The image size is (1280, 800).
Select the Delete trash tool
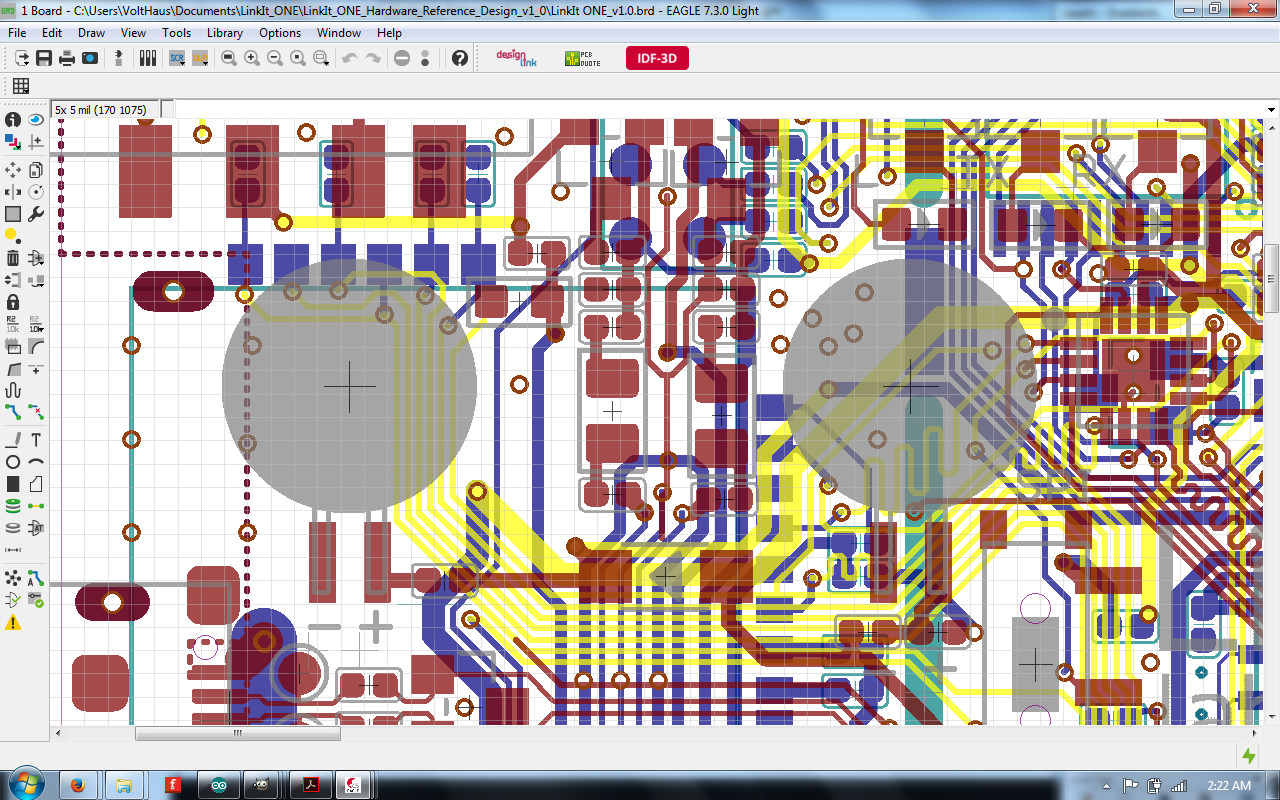pyautogui.click(x=13, y=258)
